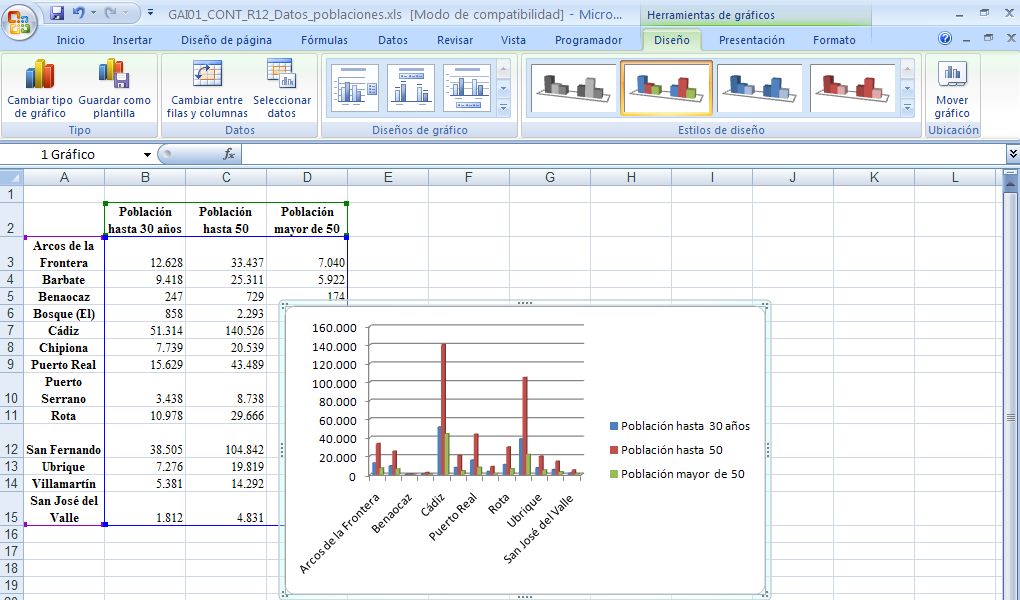Select column G header
Screen dimensions: 1020x600
click(550, 177)
